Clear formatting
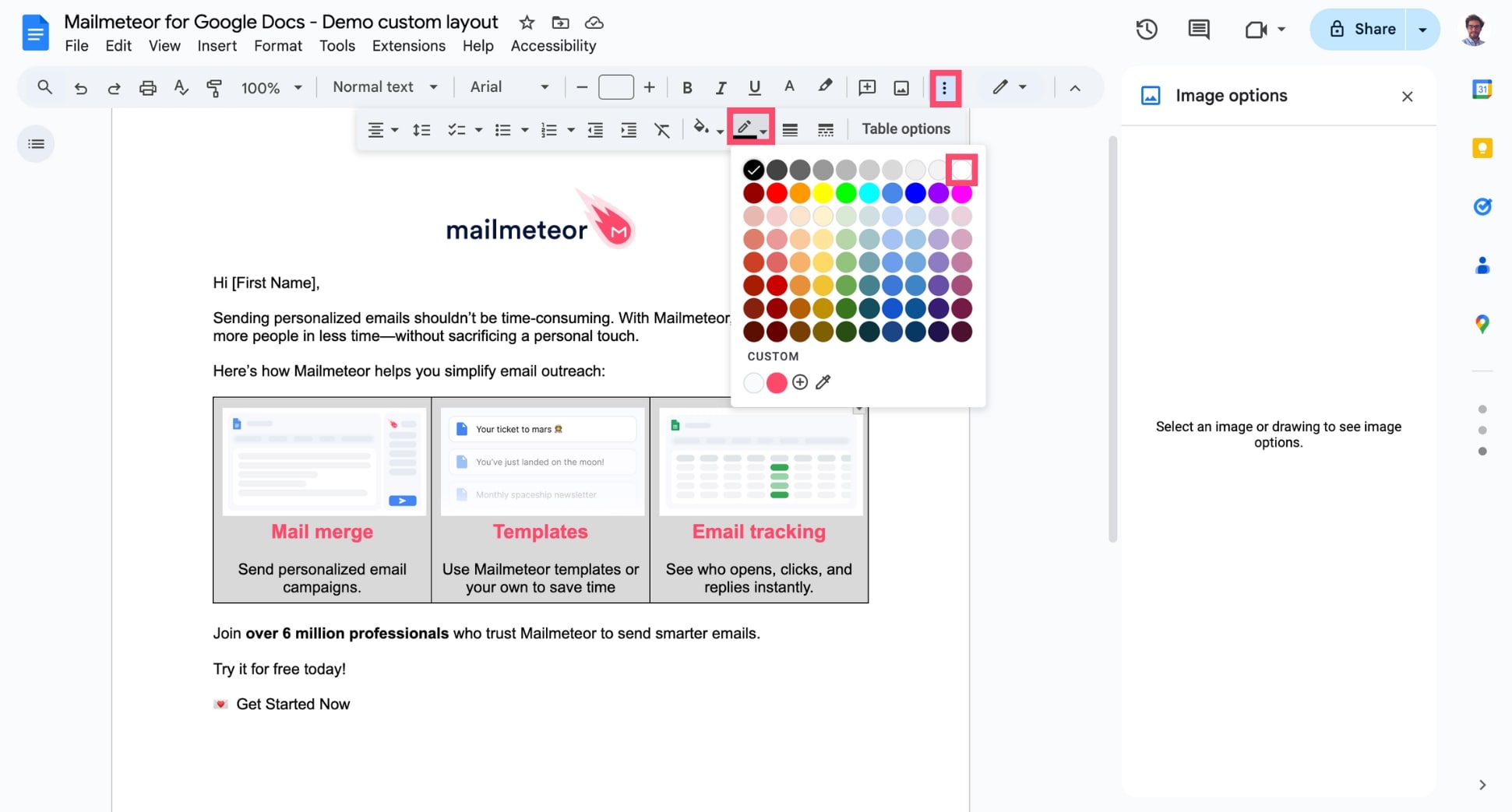1512x812 pixels. tap(662, 130)
